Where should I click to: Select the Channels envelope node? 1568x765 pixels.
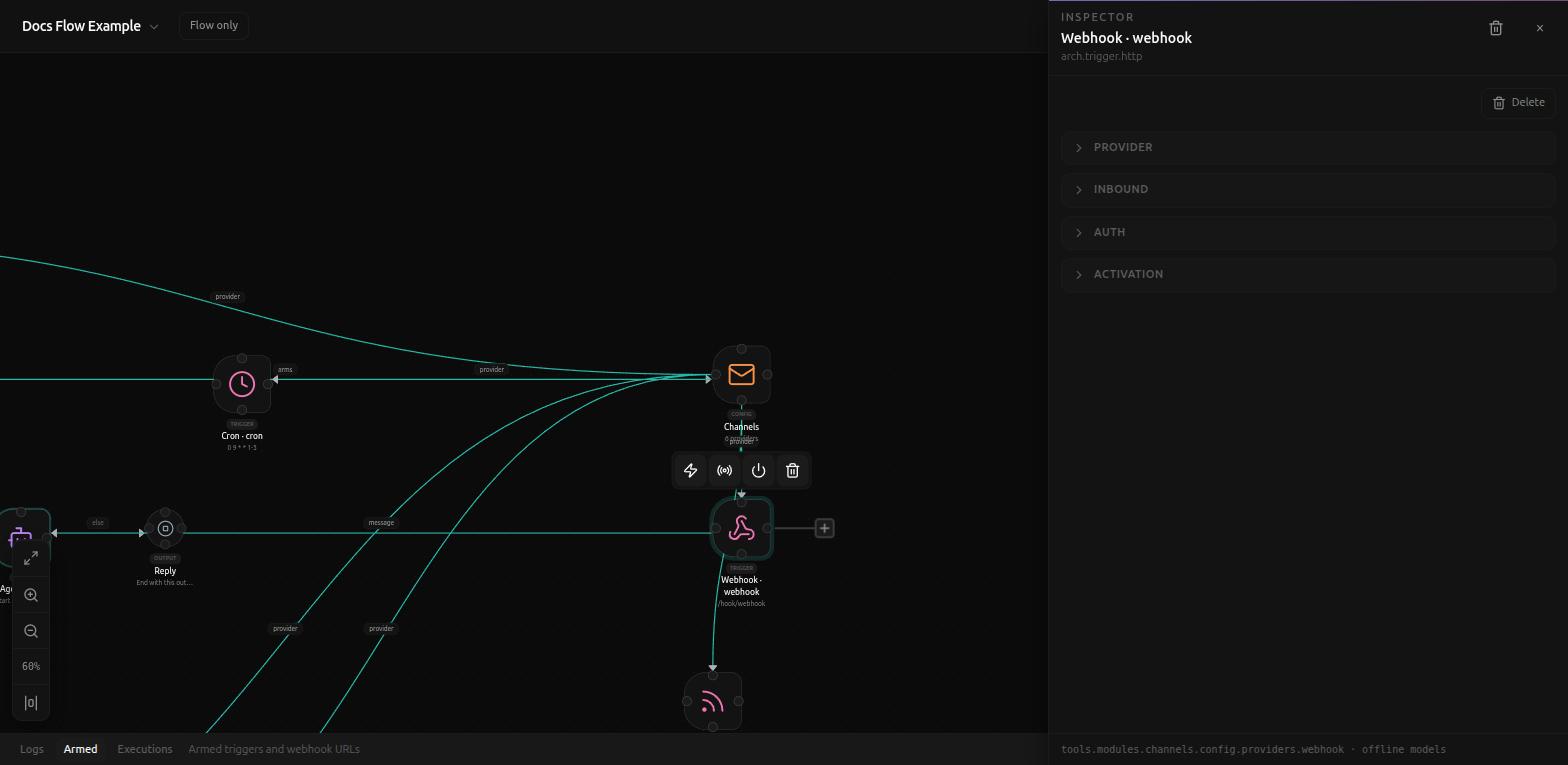tap(742, 375)
